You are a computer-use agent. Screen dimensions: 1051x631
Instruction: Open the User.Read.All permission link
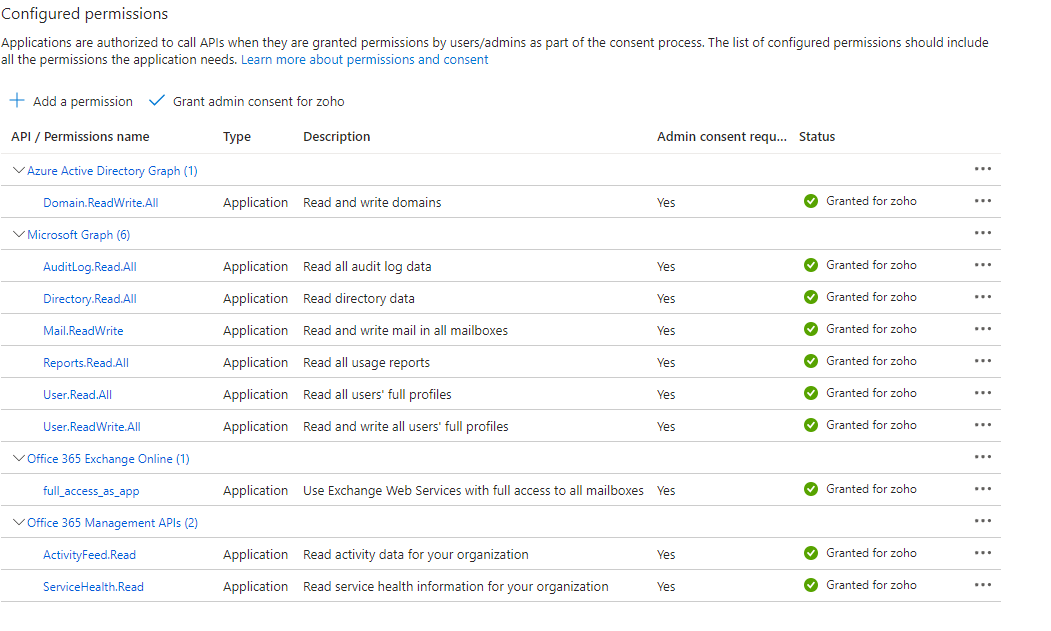tap(77, 395)
